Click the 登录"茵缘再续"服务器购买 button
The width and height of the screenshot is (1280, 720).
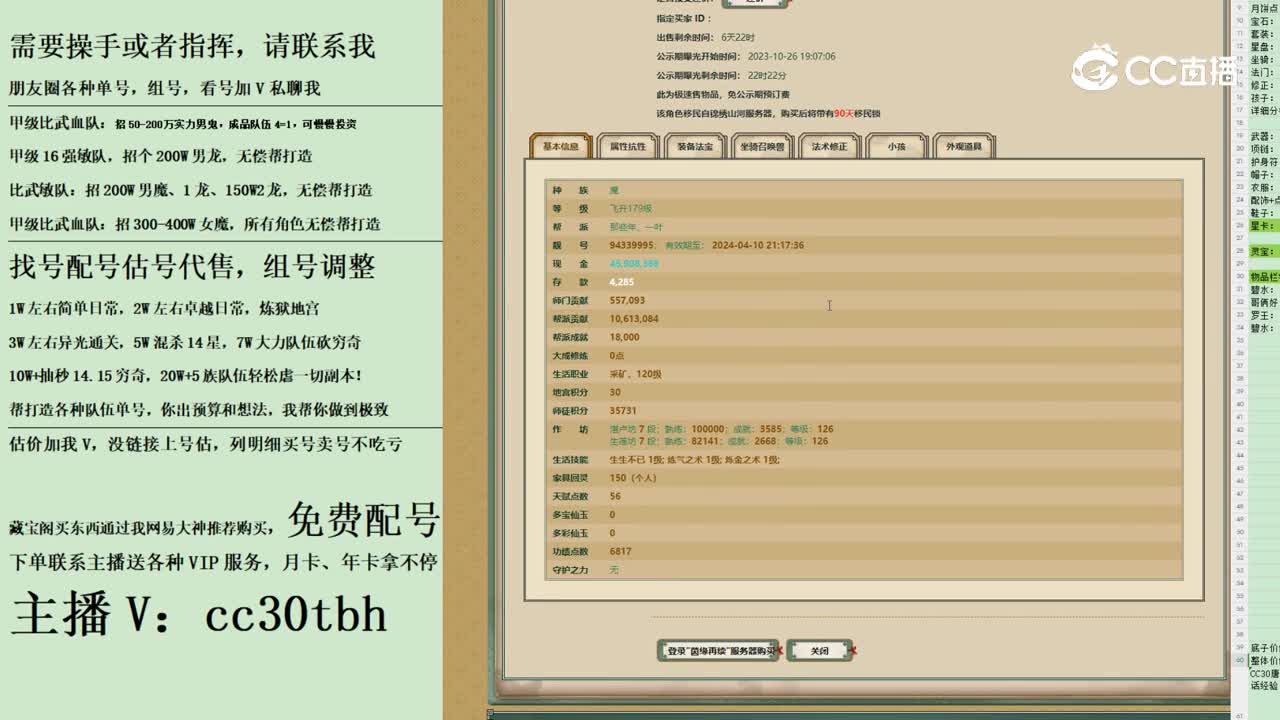pyautogui.click(x=718, y=650)
